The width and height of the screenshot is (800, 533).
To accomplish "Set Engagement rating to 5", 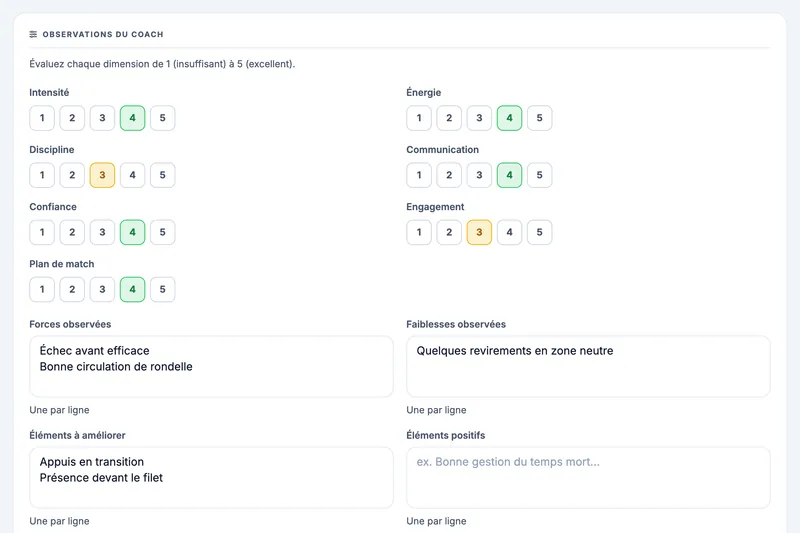I will [539, 232].
